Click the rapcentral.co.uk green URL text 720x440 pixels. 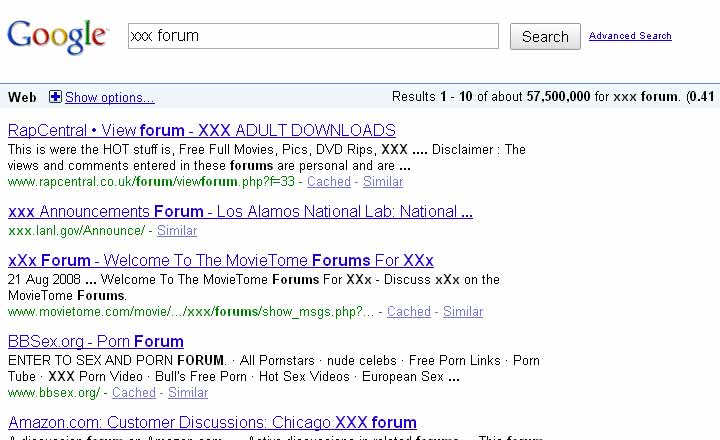[151, 182]
